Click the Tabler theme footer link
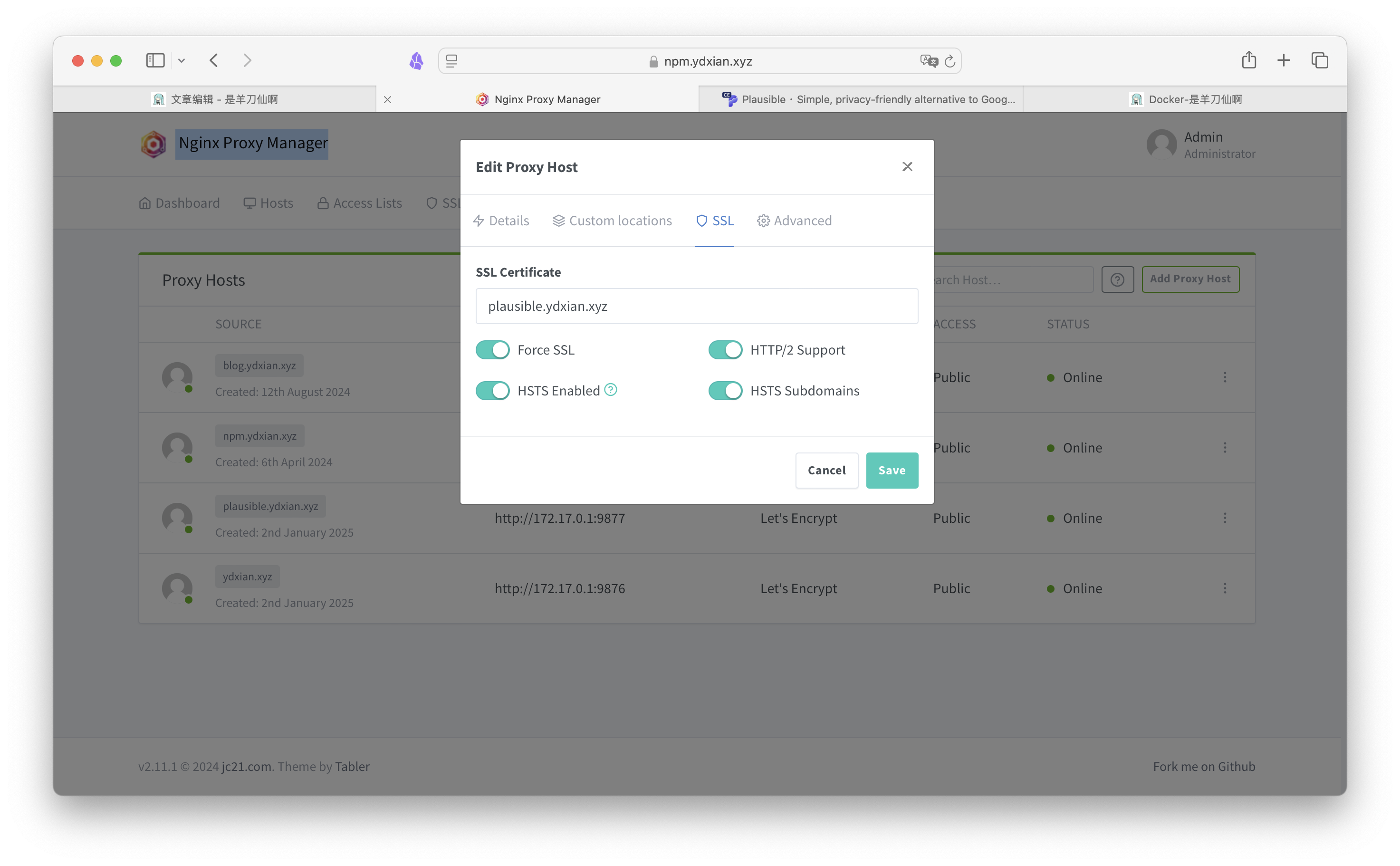The height and width of the screenshot is (866, 1400). 352,767
